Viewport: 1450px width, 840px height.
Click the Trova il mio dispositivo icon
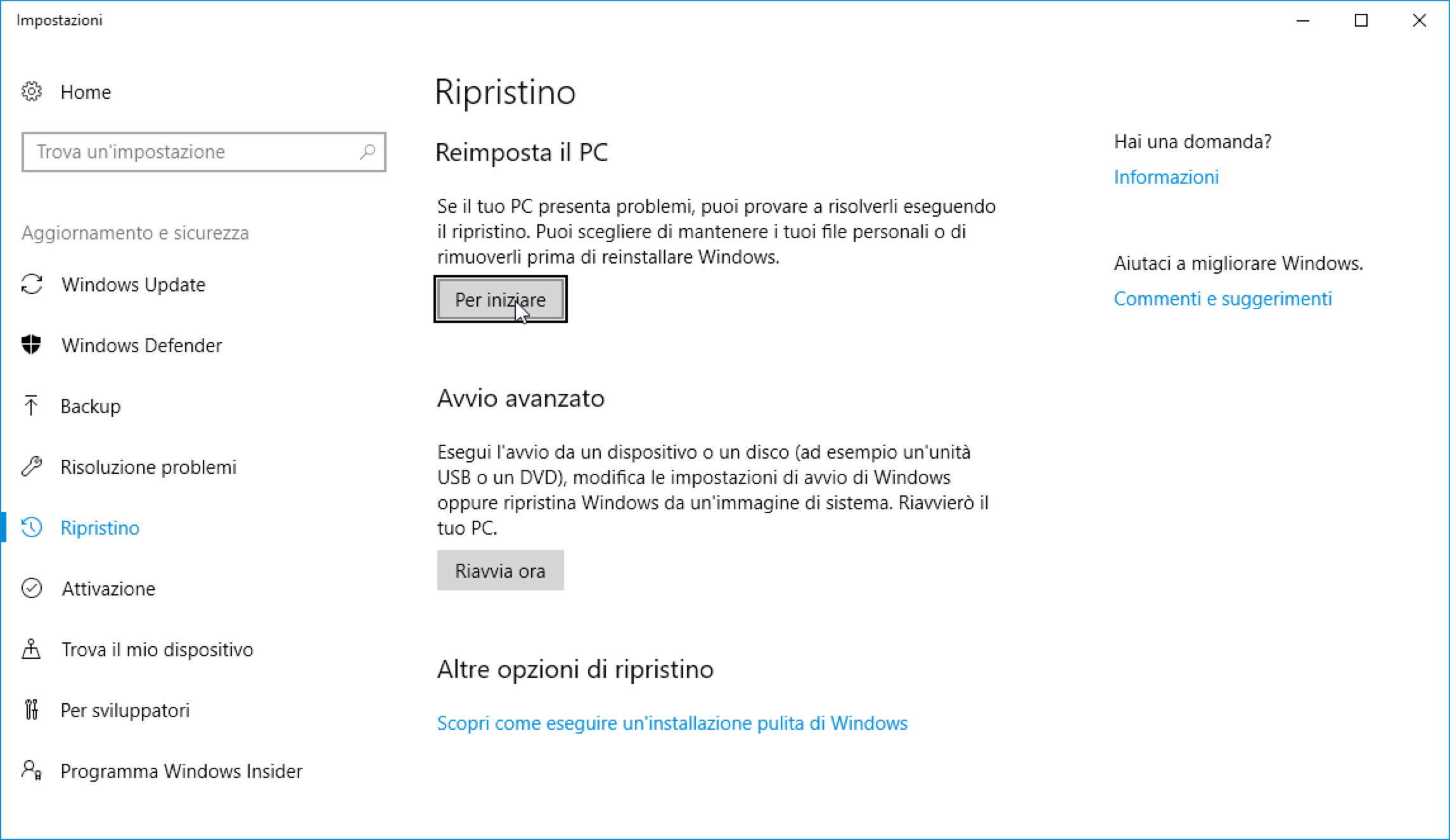click(31, 649)
